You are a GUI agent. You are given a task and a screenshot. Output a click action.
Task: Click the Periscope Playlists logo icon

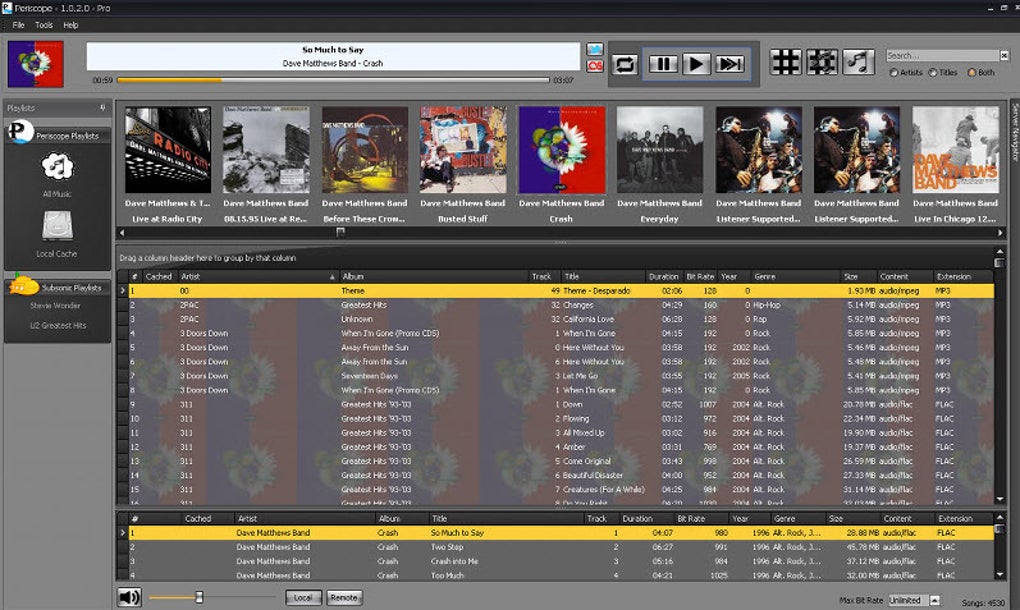(20, 133)
